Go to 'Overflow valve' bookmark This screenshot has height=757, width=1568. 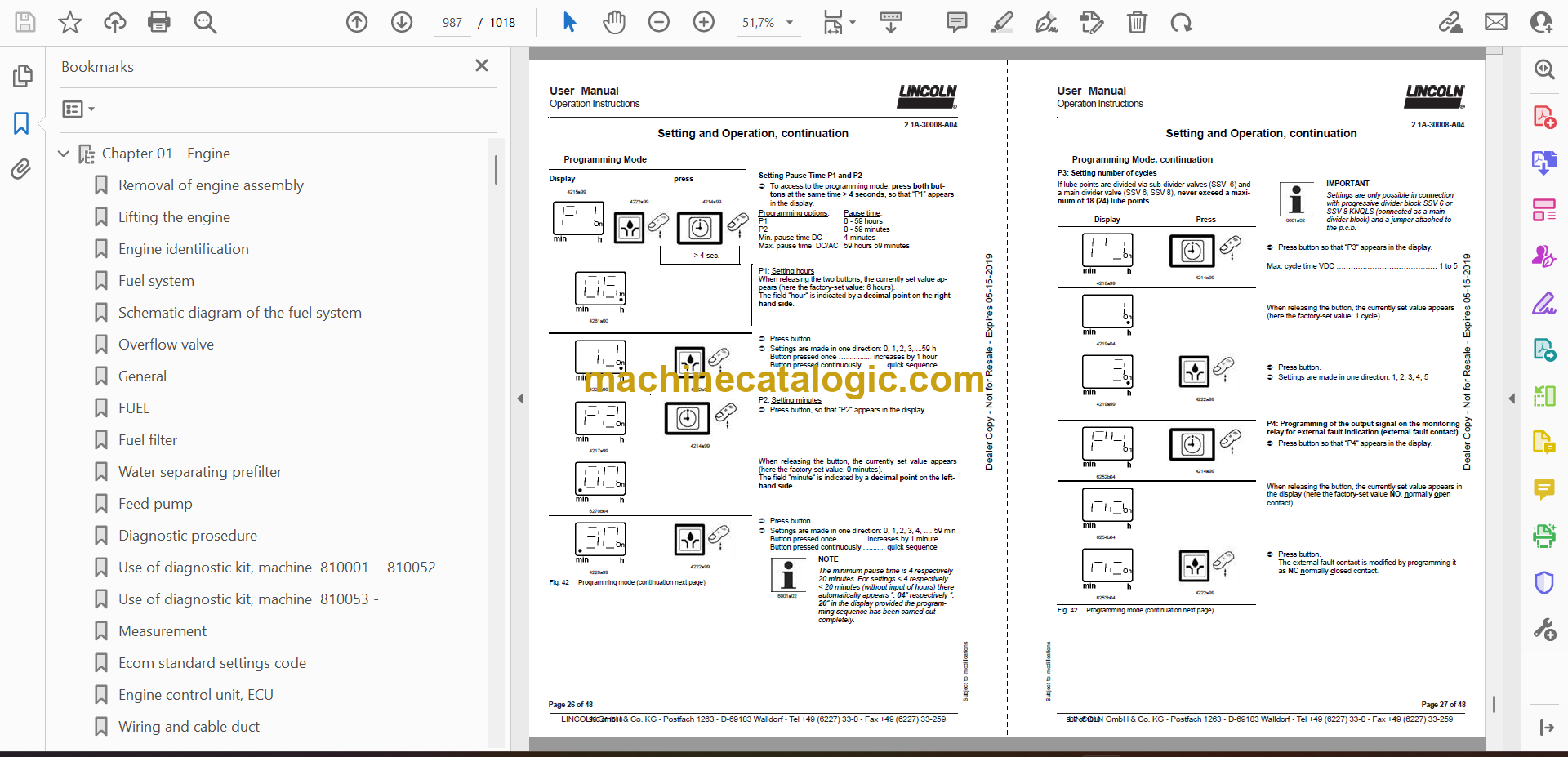166,345
